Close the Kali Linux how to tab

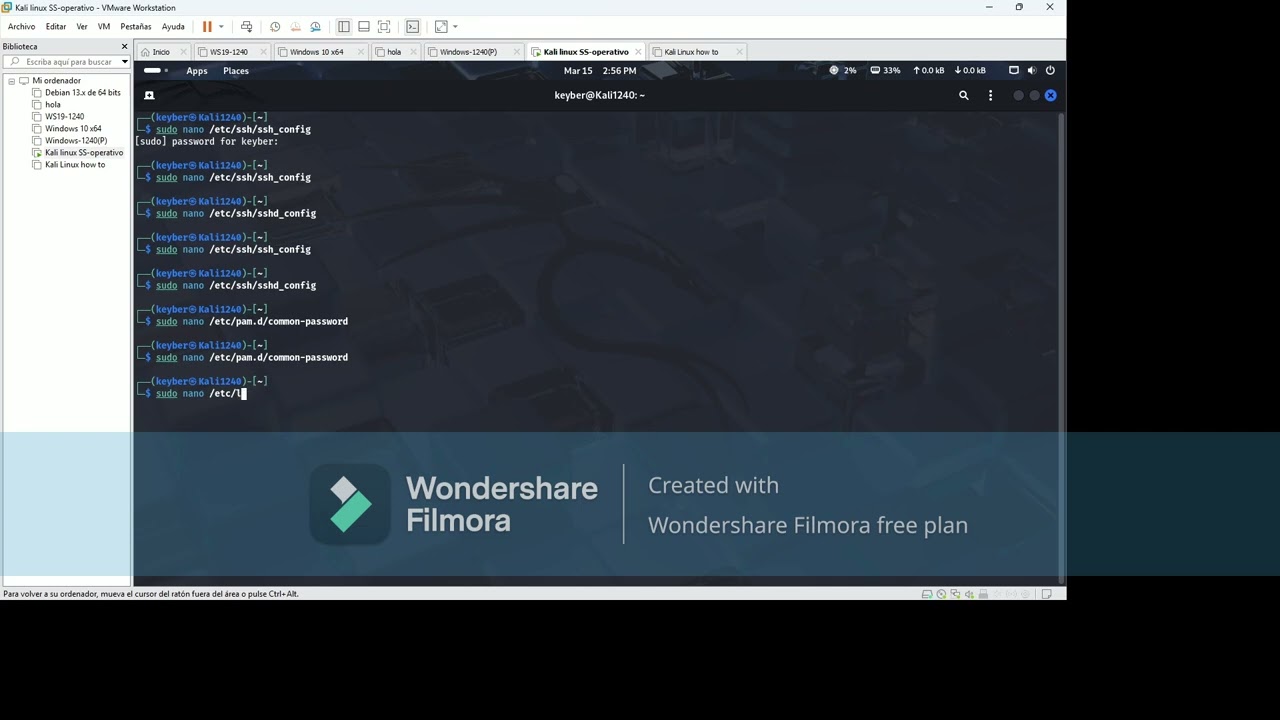click(739, 52)
